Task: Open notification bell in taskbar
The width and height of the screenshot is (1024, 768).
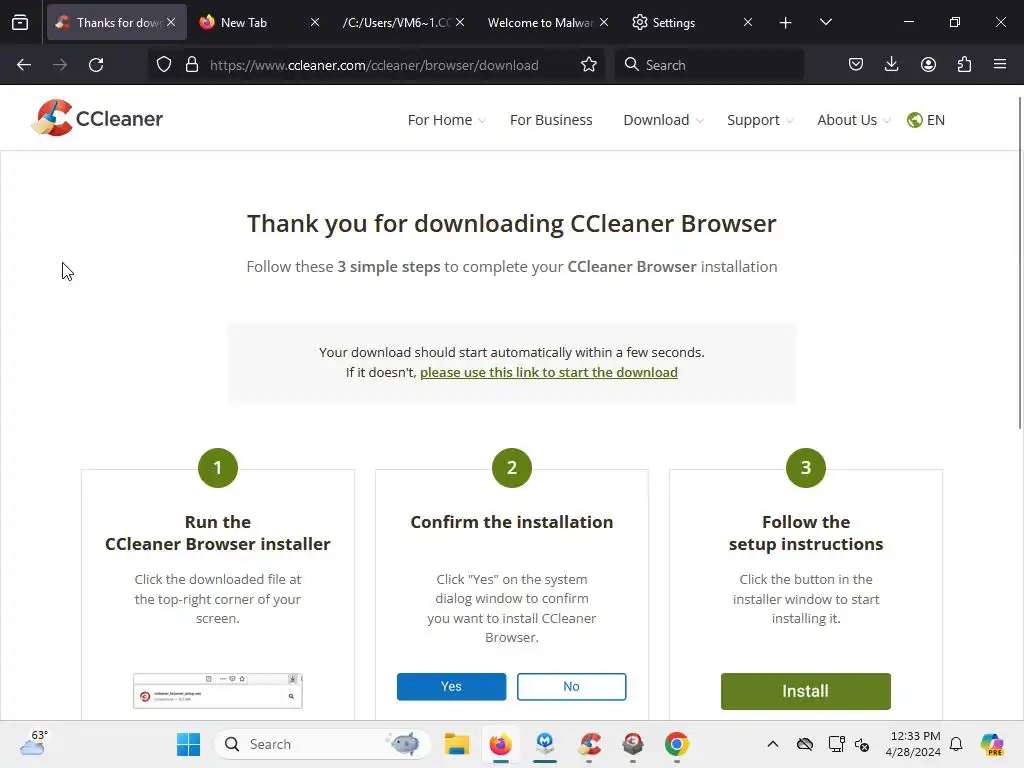Action: click(x=956, y=744)
